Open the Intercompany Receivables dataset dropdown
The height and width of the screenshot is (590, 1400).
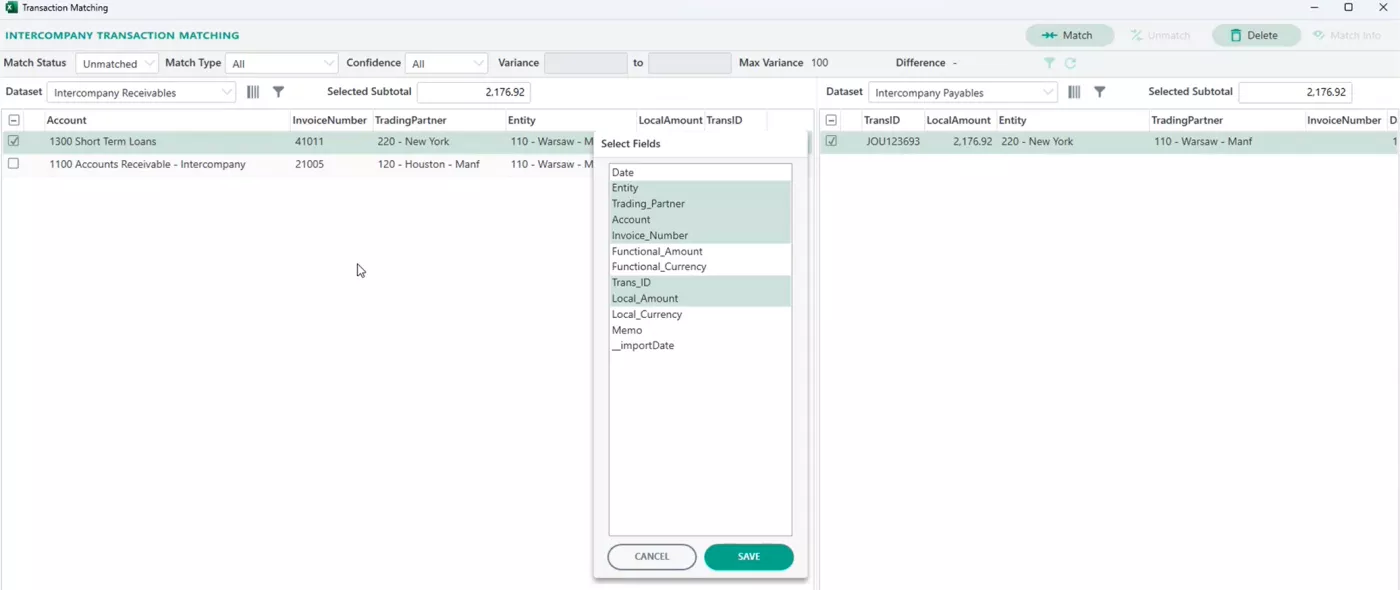pyautogui.click(x=141, y=92)
